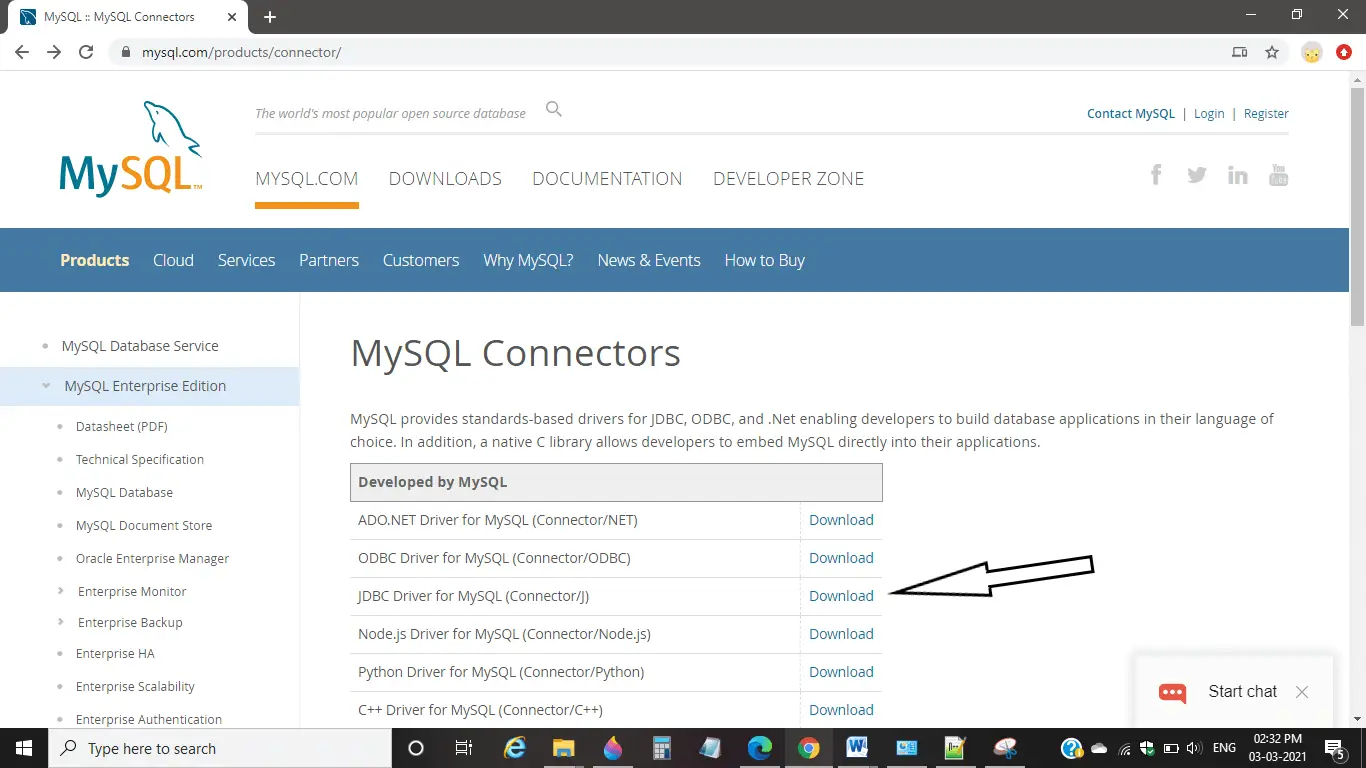
Task: Open the MYSQL.COM top tab
Action: 307,179
